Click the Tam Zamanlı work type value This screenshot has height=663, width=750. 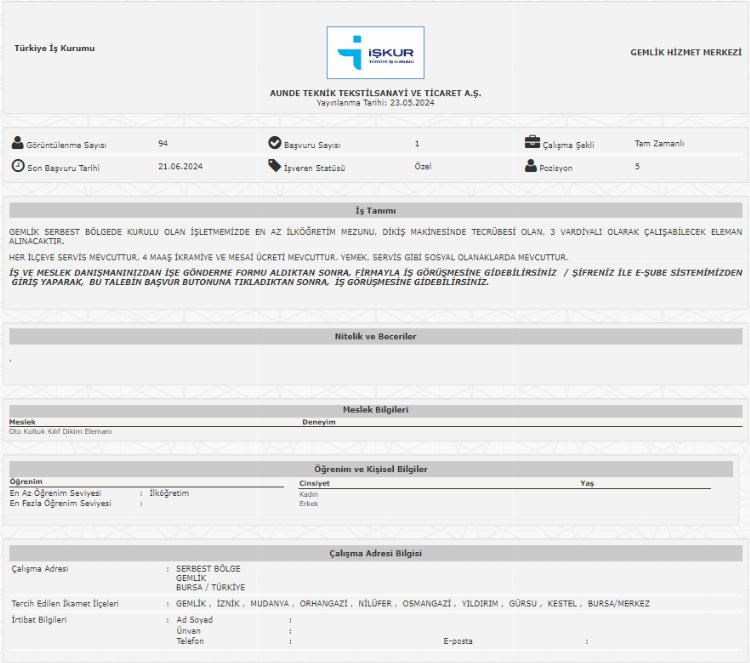(659, 144)
